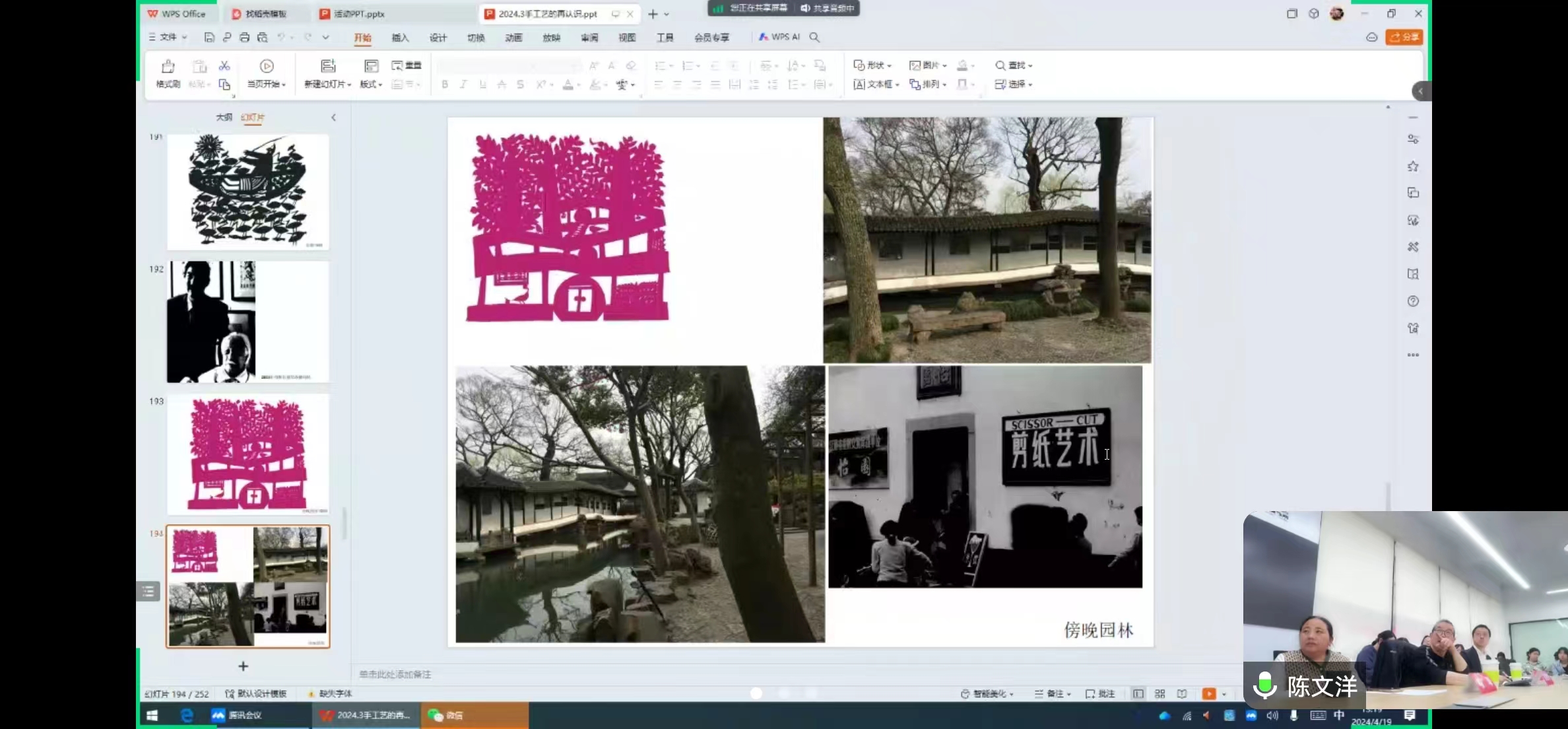Click the new tab plus button
This screenshot has width=1568, height=729.
[x=653, y=14]
